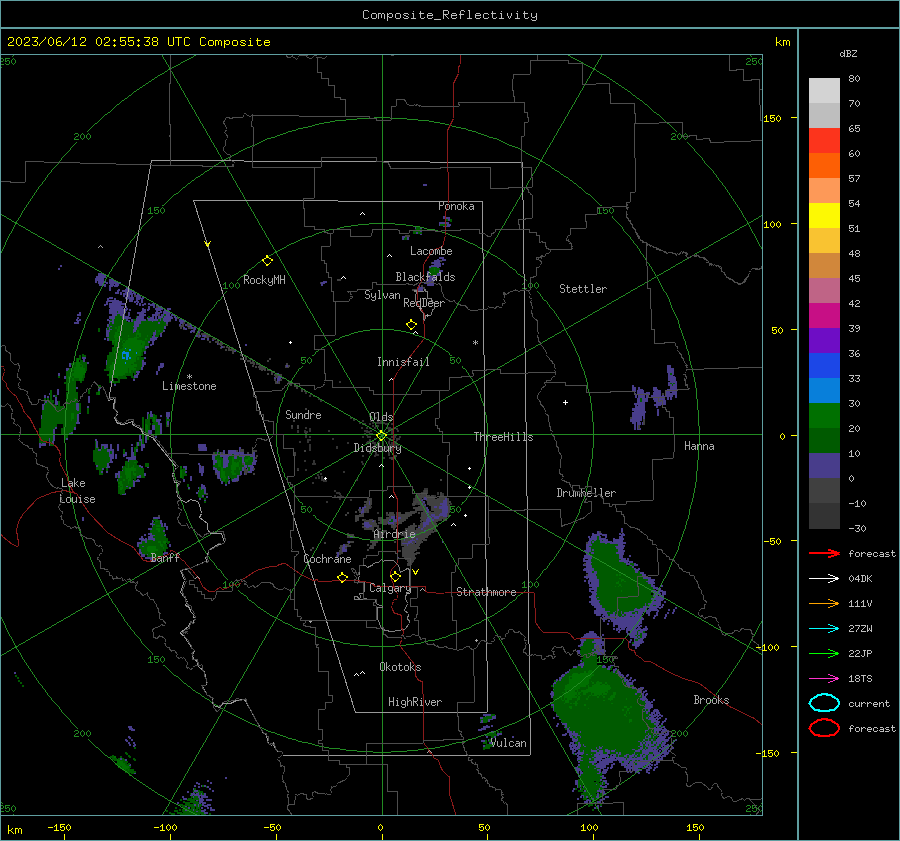Click the Airdrie city label
Viewport: 900px width, 841px height.
pyautogui.click(x=394, y=534)
